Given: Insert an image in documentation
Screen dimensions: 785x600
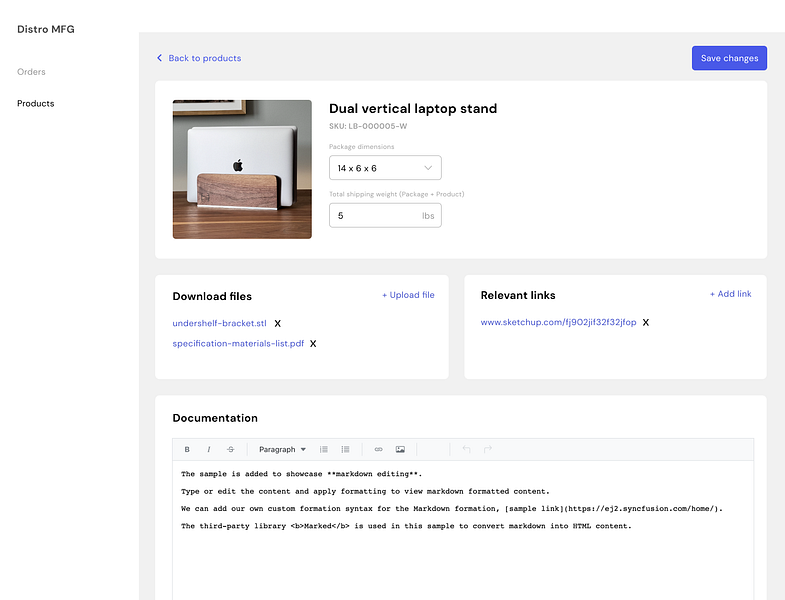Looking at the screenshot, I should coord(400,449).
